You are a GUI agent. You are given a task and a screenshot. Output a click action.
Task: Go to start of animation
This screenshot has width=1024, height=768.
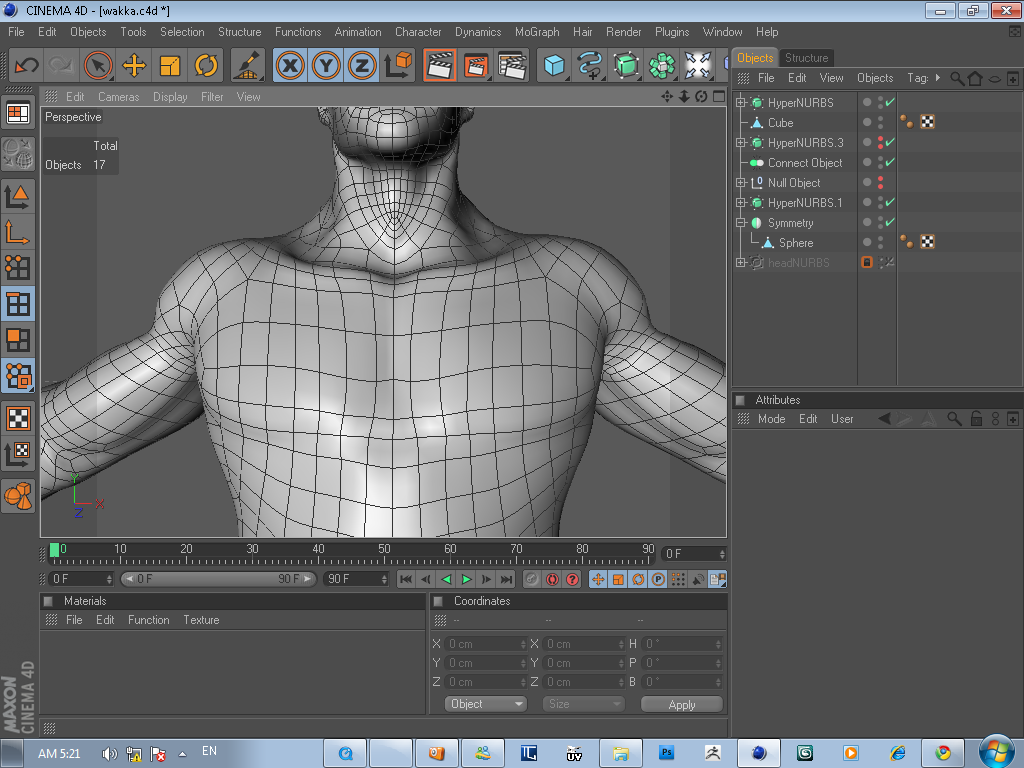coord(406,579)
